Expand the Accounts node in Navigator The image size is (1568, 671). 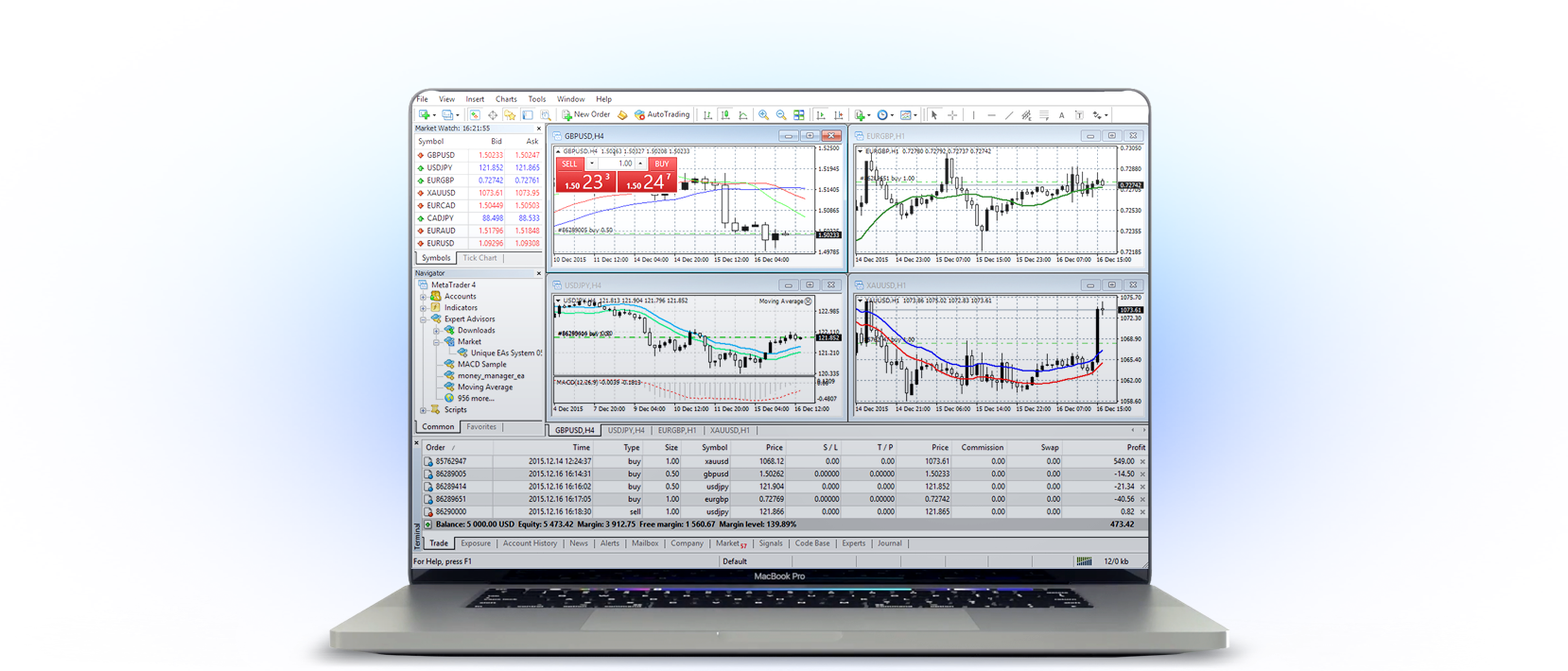tap(424, 297)
